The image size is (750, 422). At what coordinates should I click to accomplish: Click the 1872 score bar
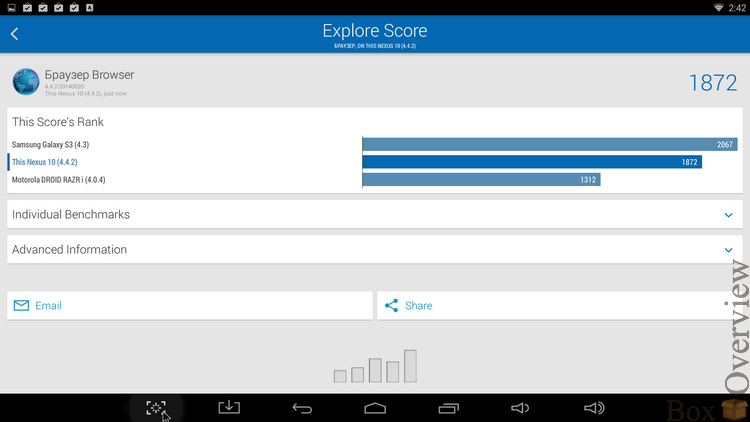point(532,162)
